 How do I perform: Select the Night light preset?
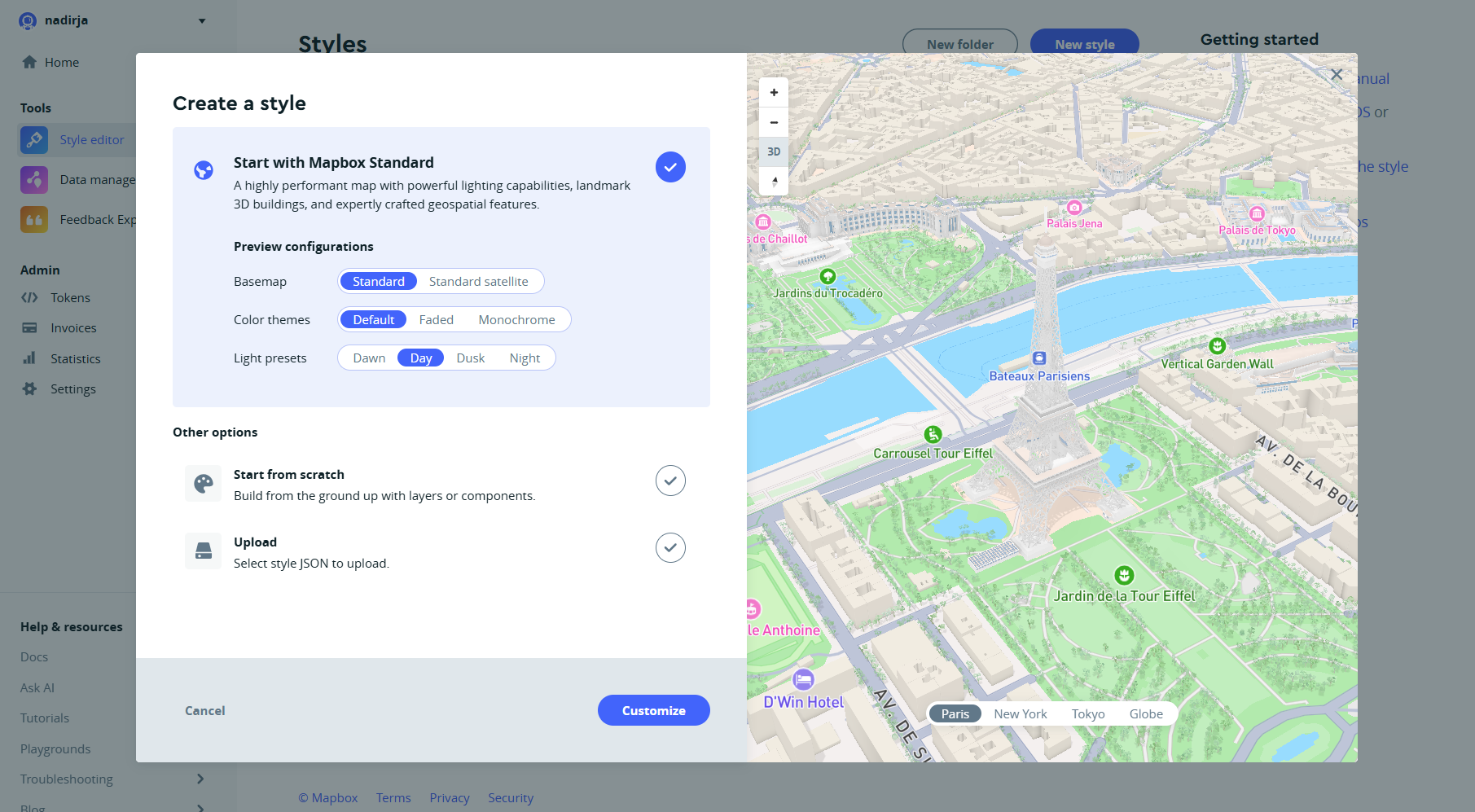point(525,358)
